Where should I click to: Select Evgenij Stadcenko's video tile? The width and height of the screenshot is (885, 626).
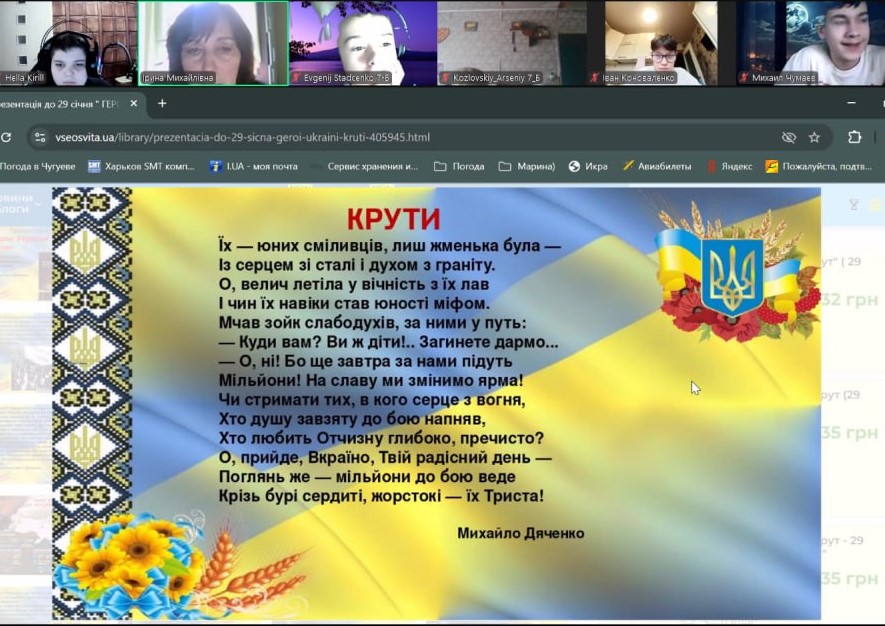point(363,43)
